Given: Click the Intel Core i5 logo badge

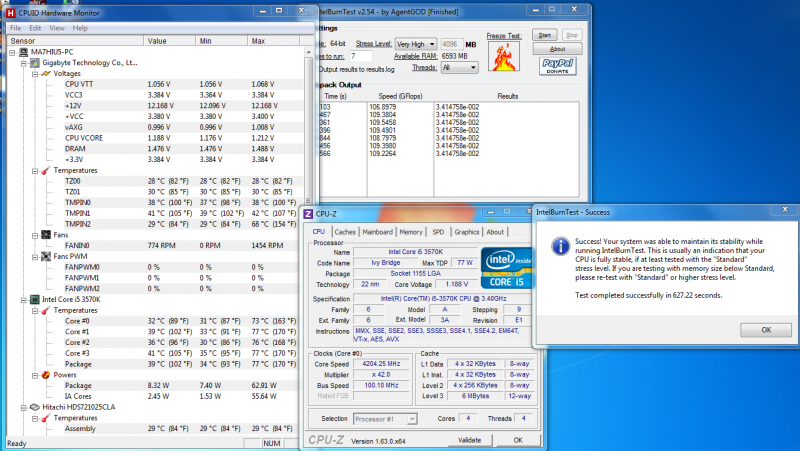Looking at the screenshot, I should click(x=506, y=268).
